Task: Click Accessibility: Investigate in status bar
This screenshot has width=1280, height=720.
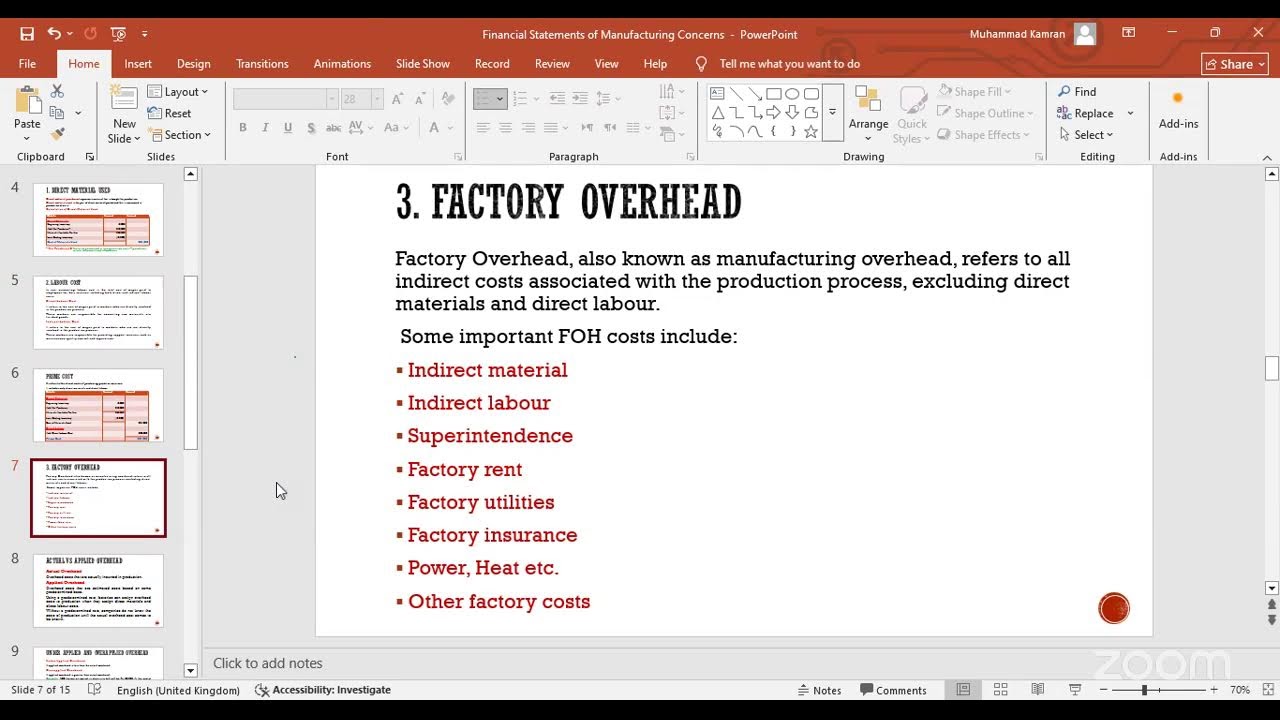Action: (x=323, y=690)
